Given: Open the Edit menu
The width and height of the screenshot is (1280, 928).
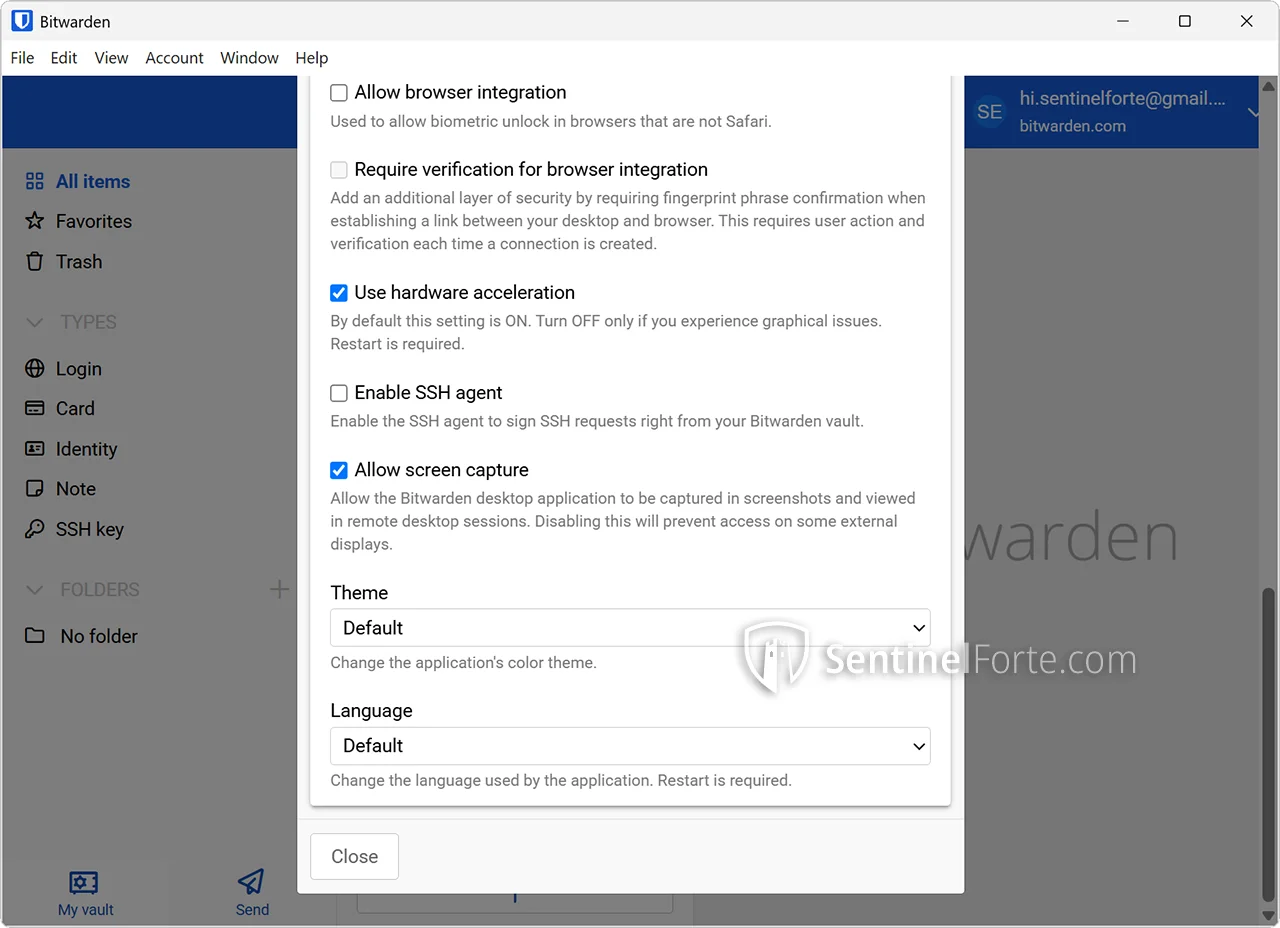Looking at the screenshot, I should (x=64, y=58).
